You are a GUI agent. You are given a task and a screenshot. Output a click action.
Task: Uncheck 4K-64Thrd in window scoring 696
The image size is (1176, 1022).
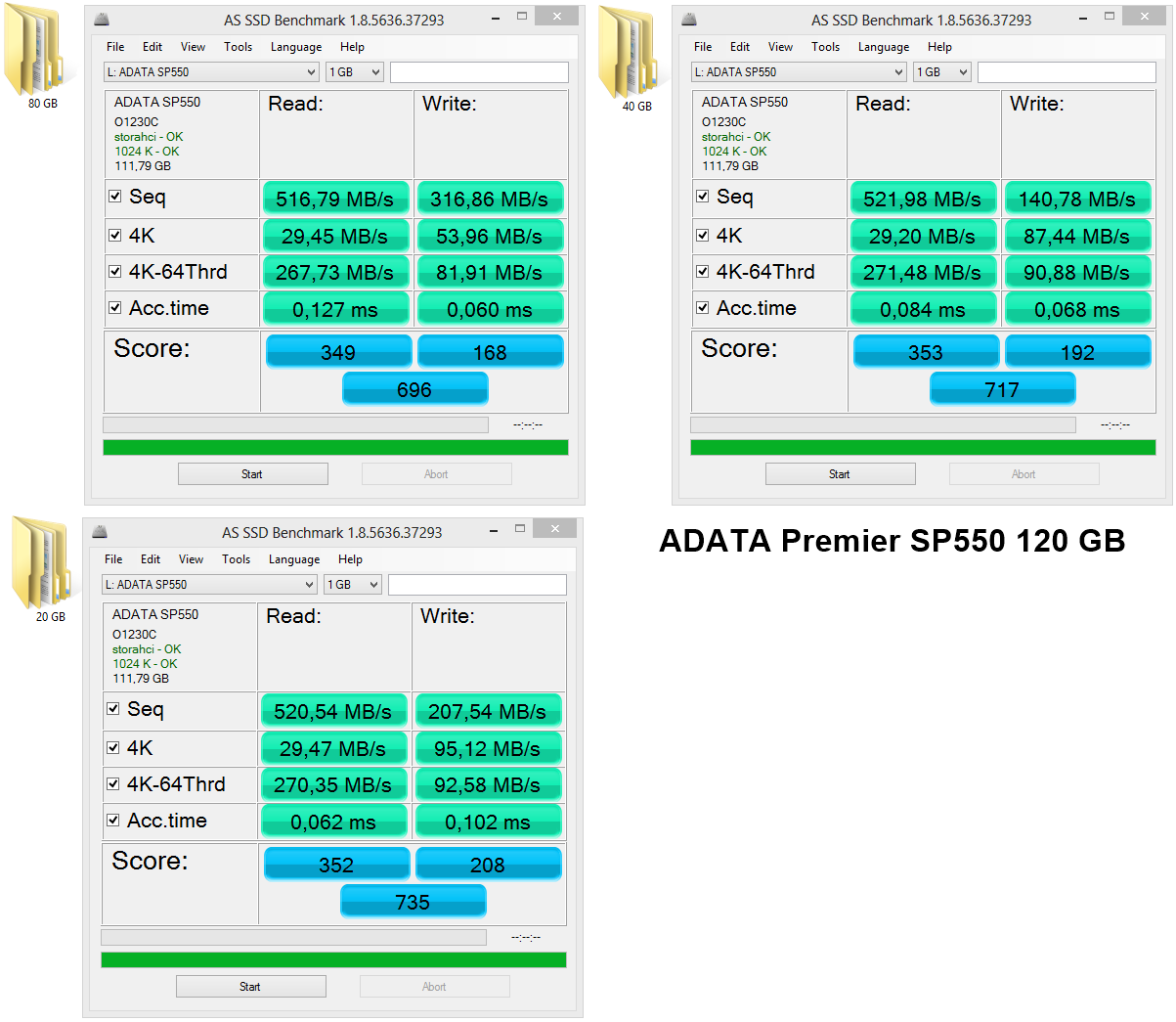115,272
